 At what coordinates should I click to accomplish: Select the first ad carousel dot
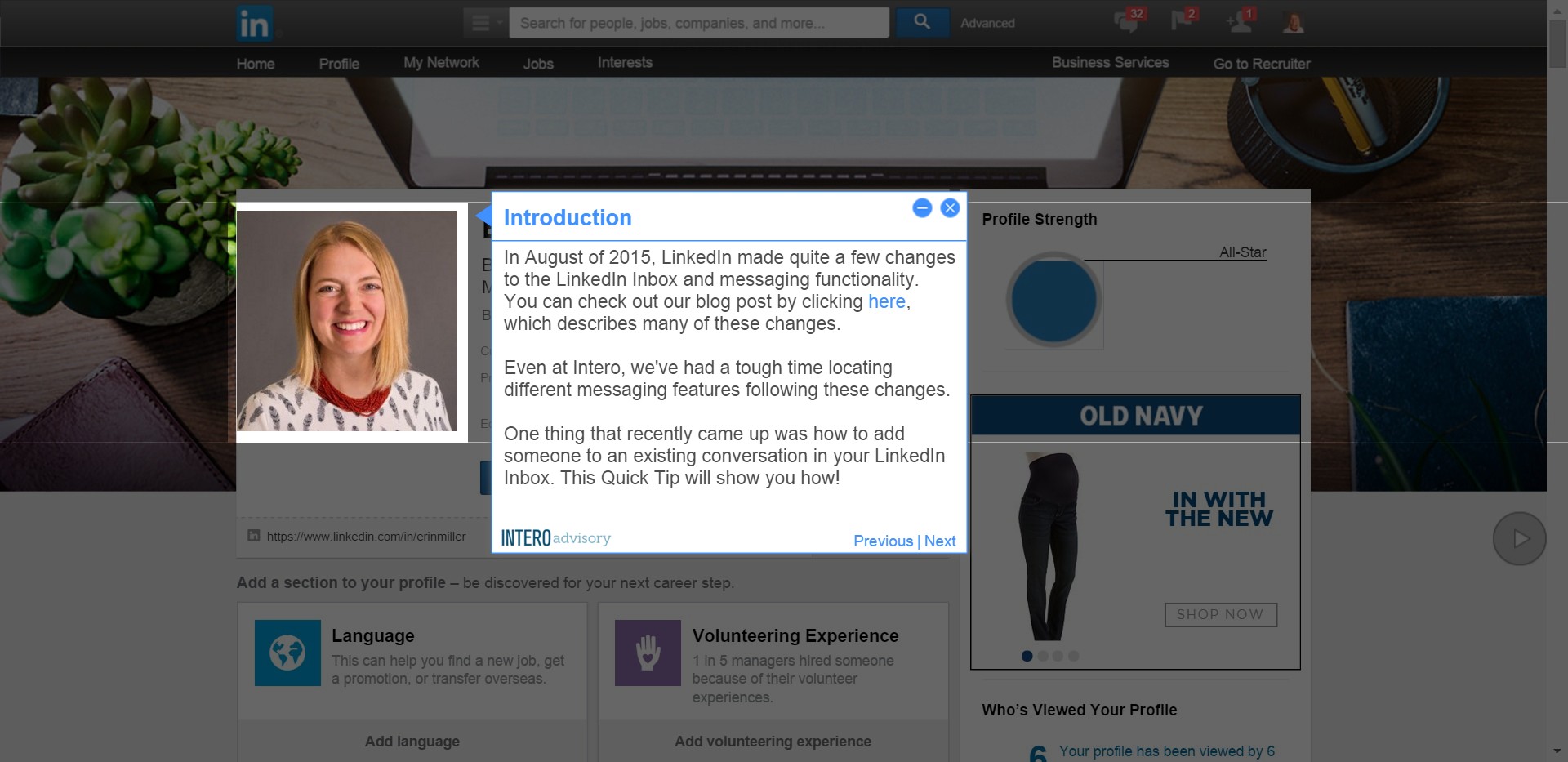coord(1027,656)
